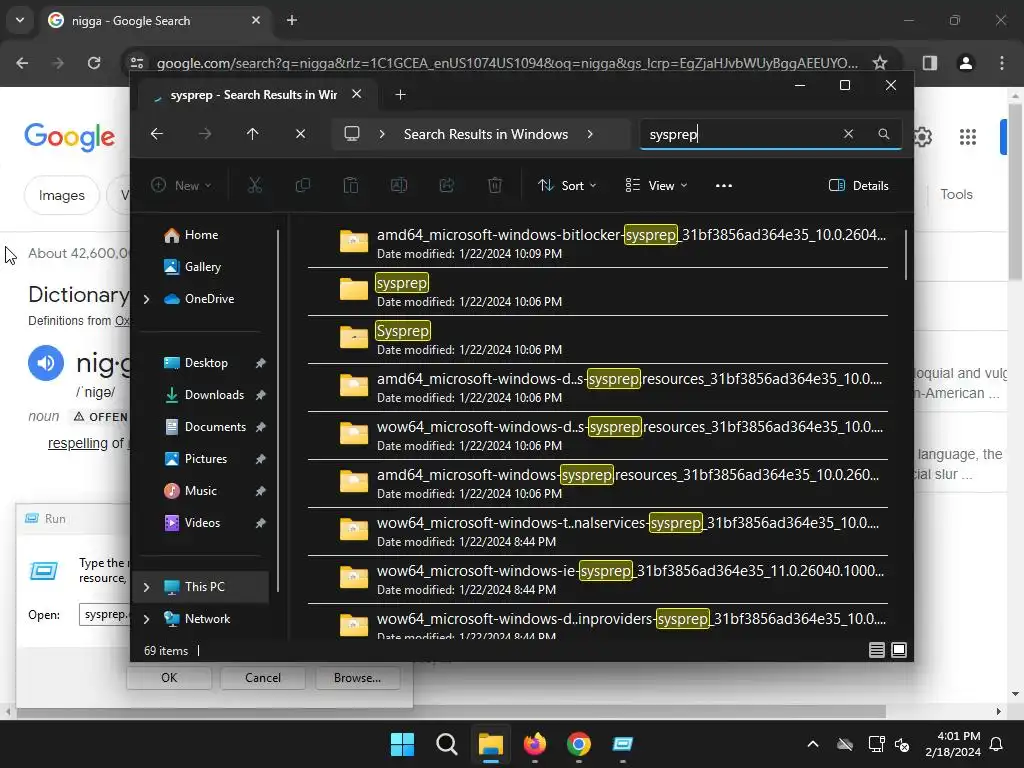Click OK in the Run dialog
The height and width of the screenshot is (768, 1024).
pos(169,678)
